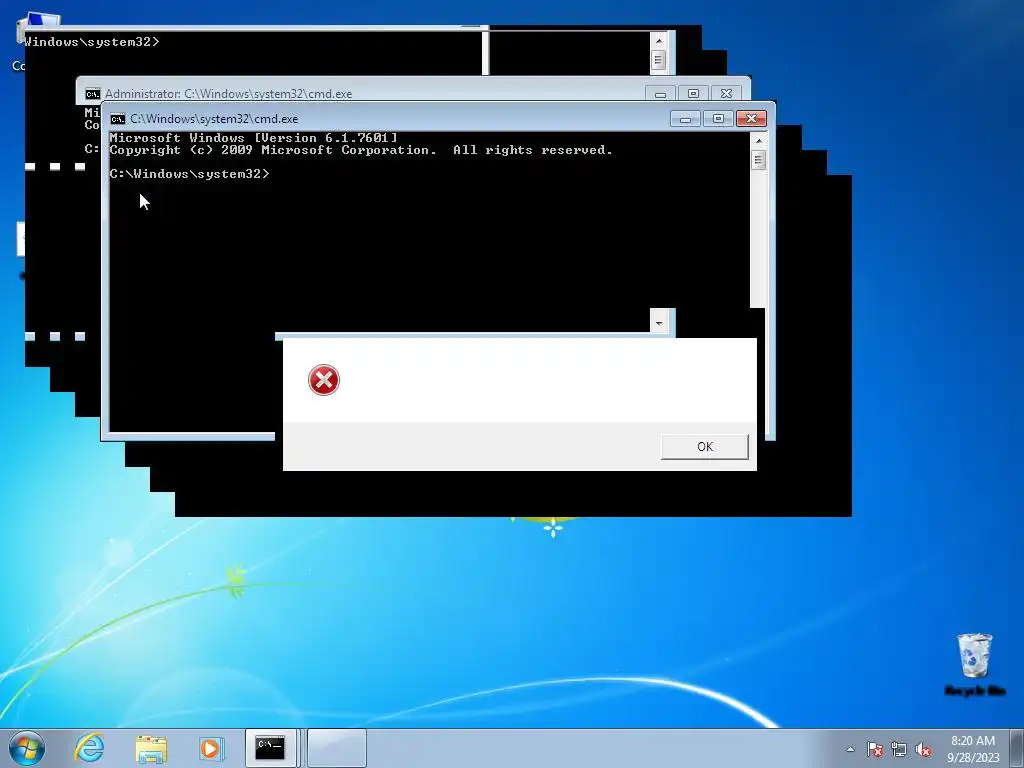Click the scroll up arrow of the topmost background cmd window
Image resolution: width=1024 pixels, height=768 pixels.
pos(658,40)
